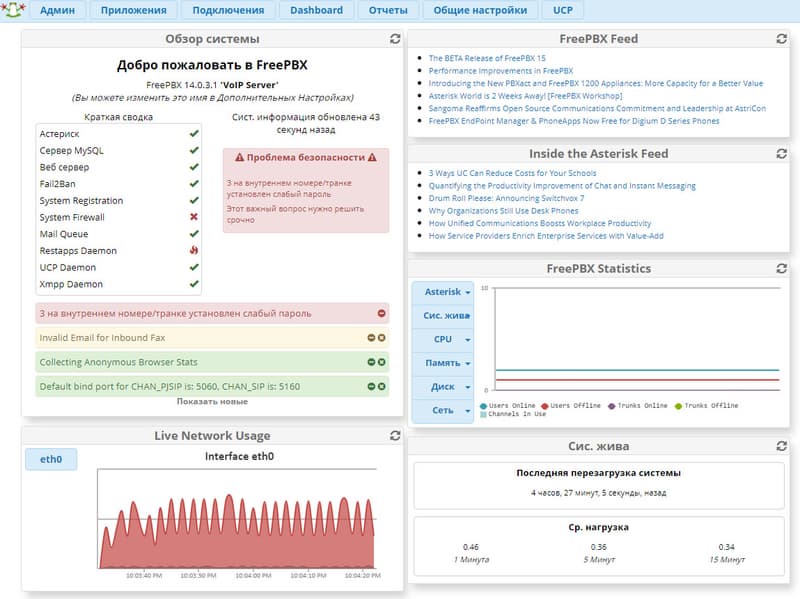Click the Users Online line in statistics chart

(638, 370)
